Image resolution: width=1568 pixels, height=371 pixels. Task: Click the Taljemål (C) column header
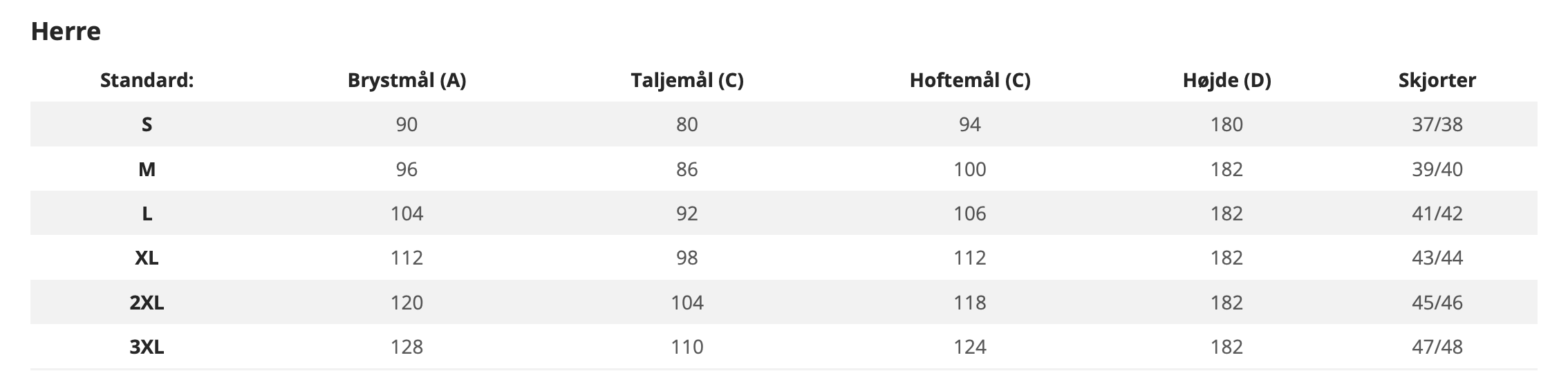pos(687,81)
